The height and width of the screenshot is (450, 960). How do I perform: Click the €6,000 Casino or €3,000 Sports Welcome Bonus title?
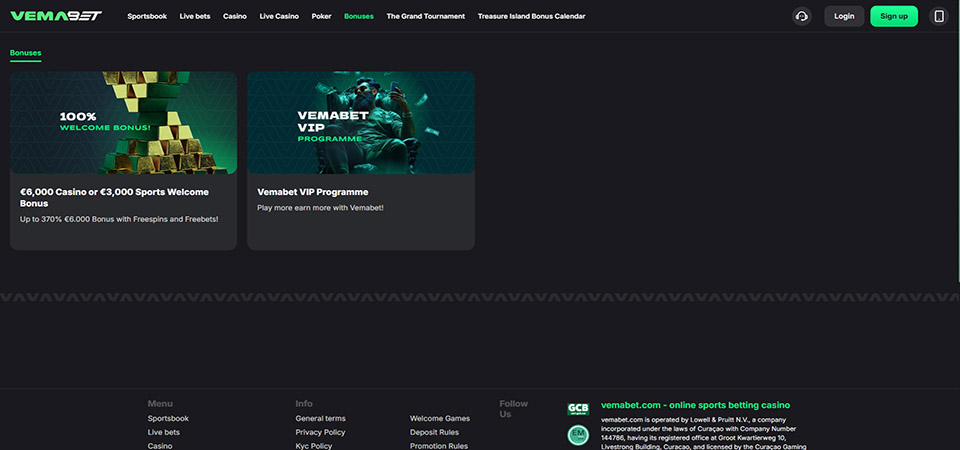pos(114,198)
